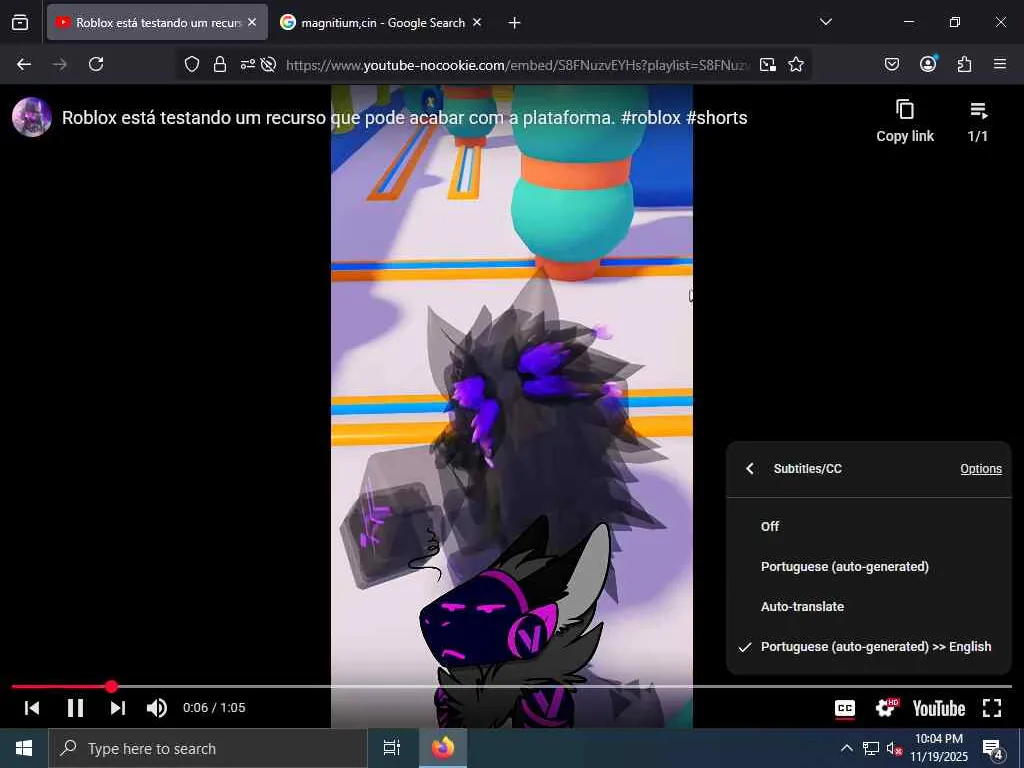The image size is (1024, 768).
Task: Open Task View on taskbar
Action: click(392, 748)
